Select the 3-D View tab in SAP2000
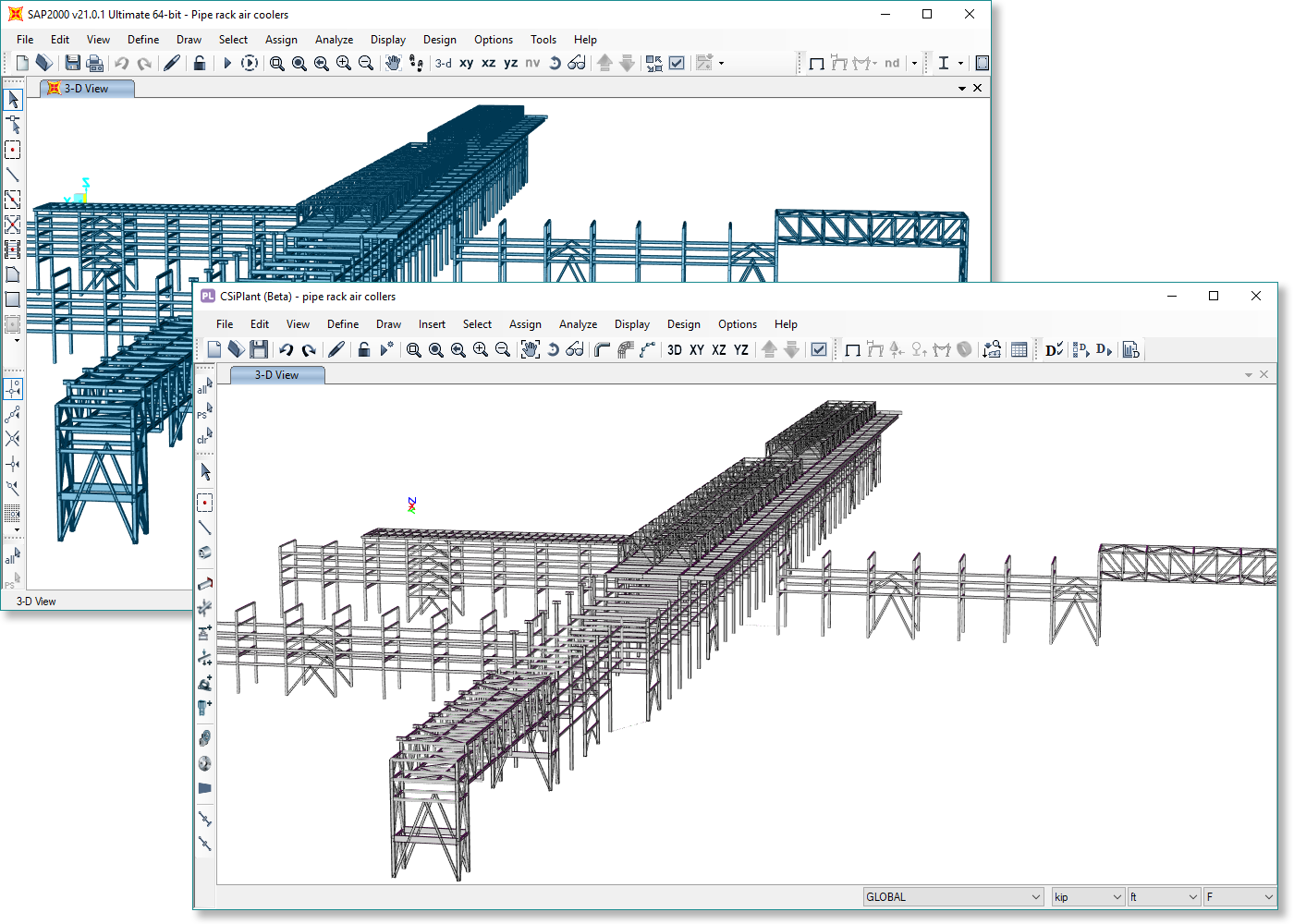Image resolution: width=1294 pixels, height=924 pixels. point(87,89)
